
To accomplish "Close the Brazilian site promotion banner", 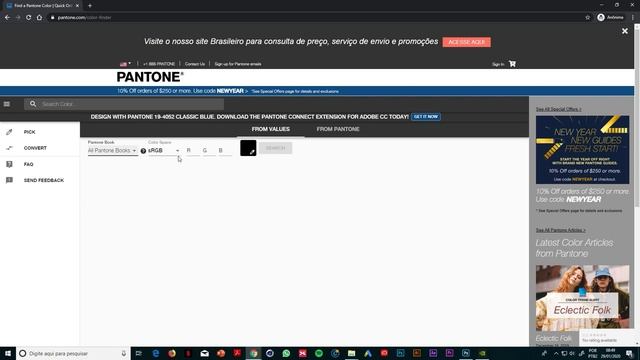I will (624, 31).
